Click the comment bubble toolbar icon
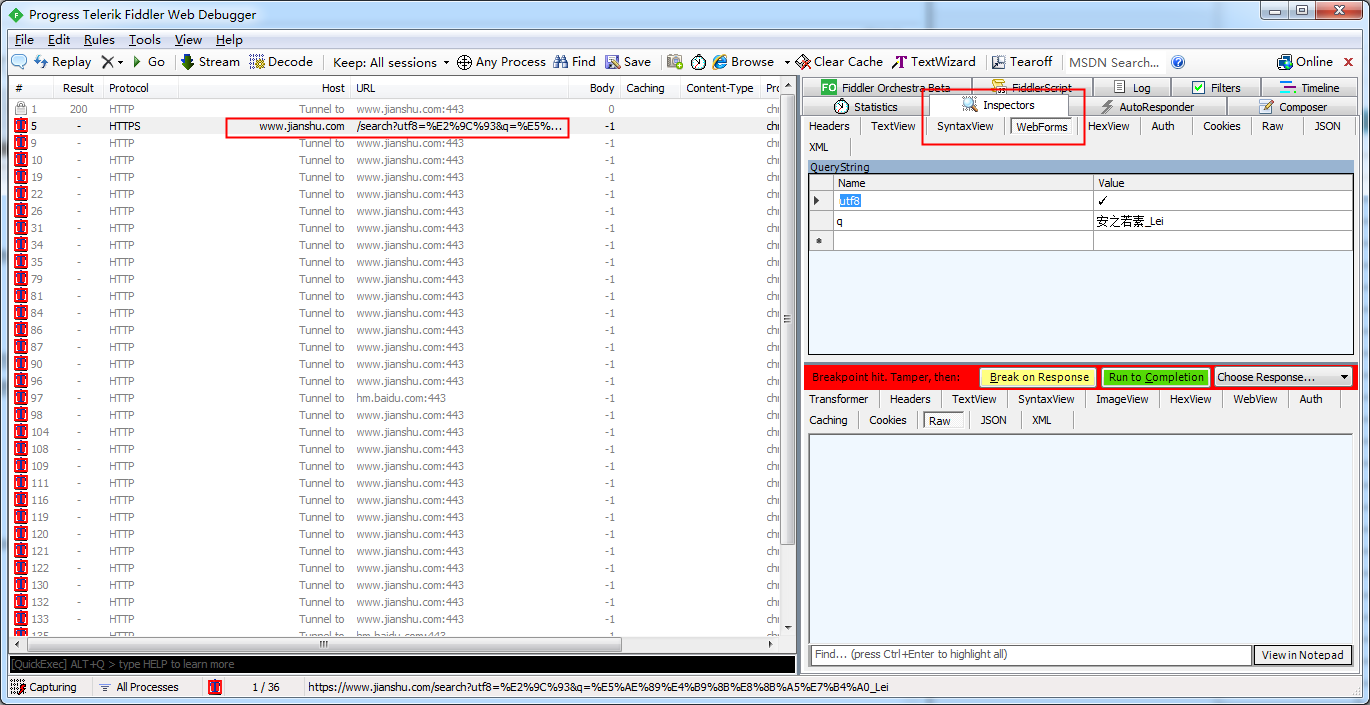Viewport: 1370px width, 705px height. [x=19, y=62]
